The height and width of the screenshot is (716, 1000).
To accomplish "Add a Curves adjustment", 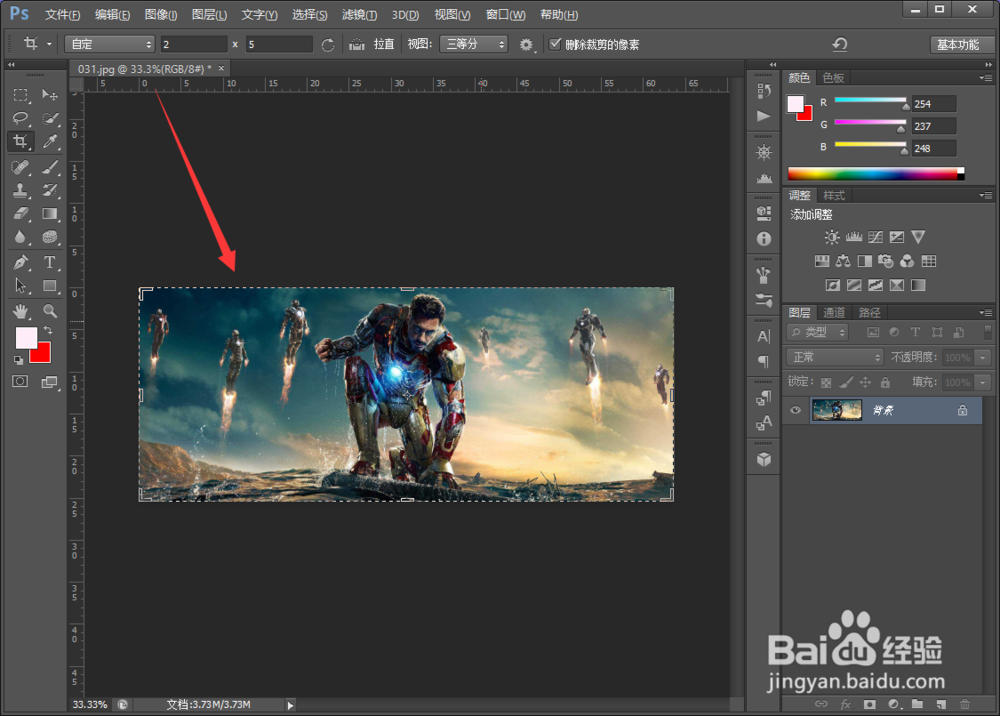I will [x=875, y=237].
